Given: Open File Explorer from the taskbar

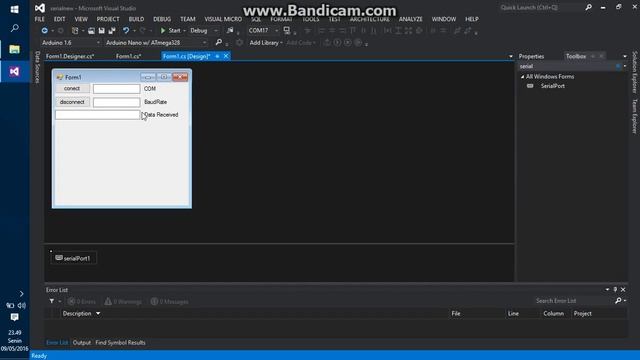Looking at the screenshot, I should tap(14, 49).
